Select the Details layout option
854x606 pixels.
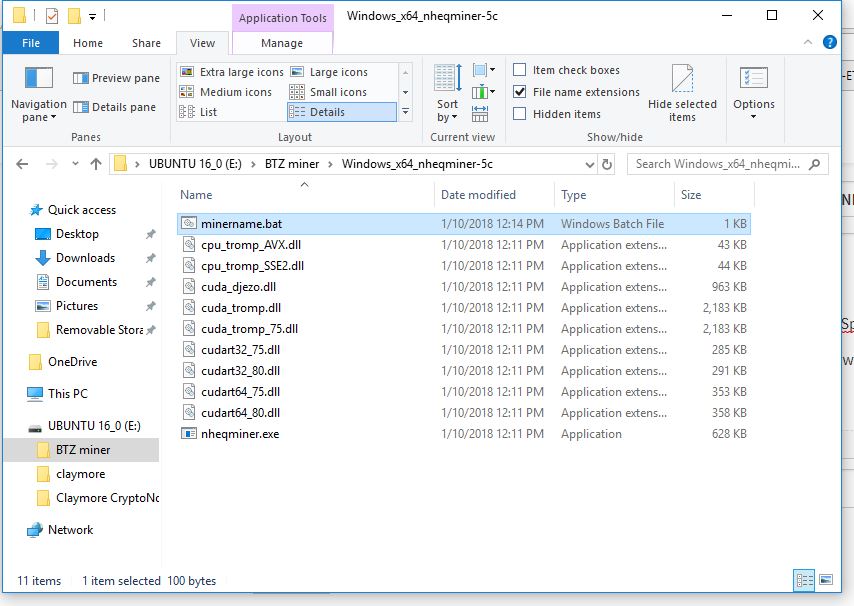pyautogui.click(x=341, y=112)
